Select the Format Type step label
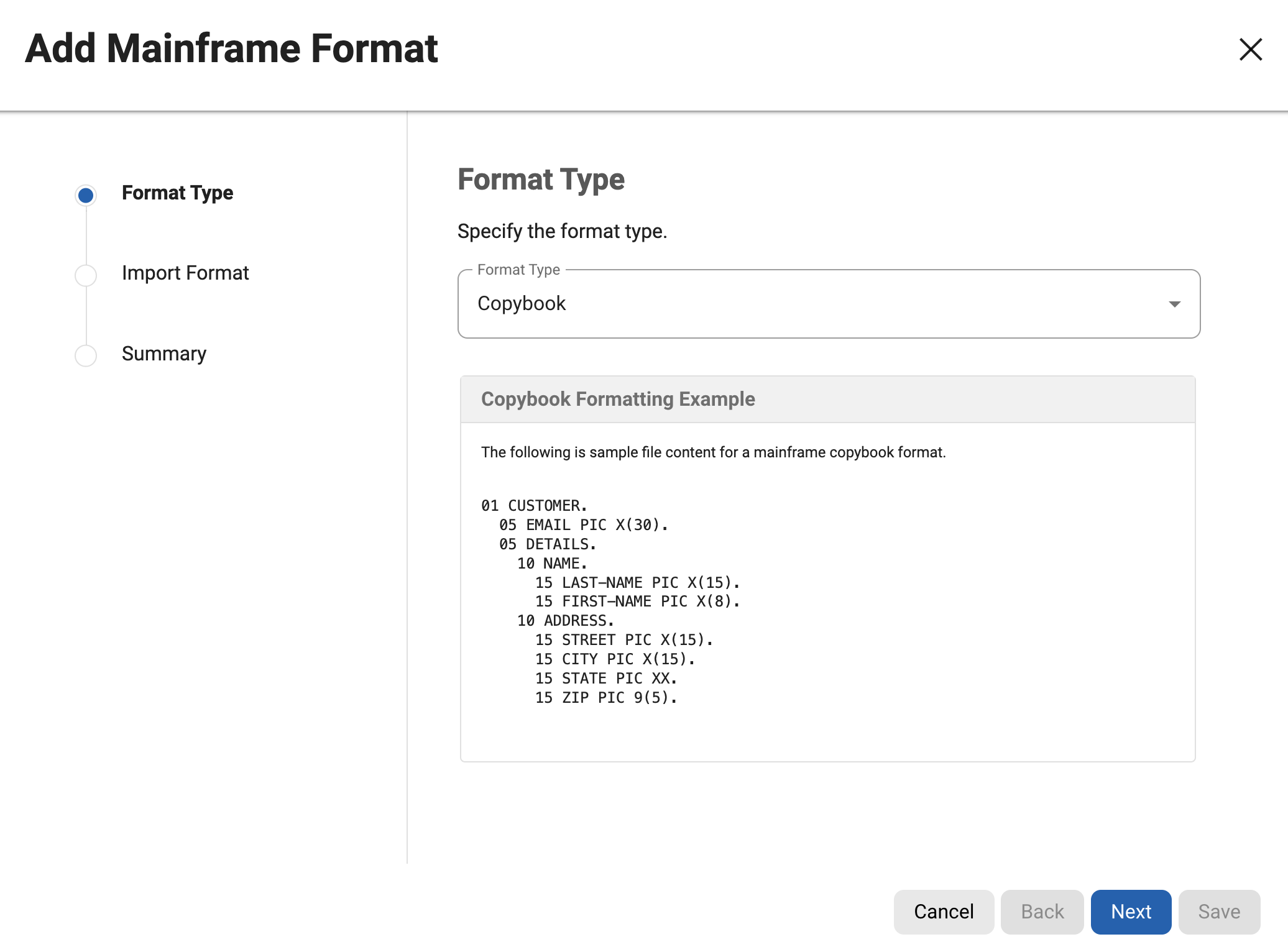The width and height of the screenshot is (1288, 947). click(x=178, y=193)
